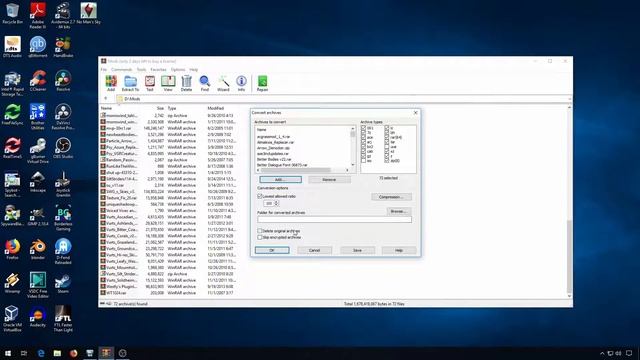Select the VSDC Free Video Editor icon

pyautogui.click(x=38, y=285)
